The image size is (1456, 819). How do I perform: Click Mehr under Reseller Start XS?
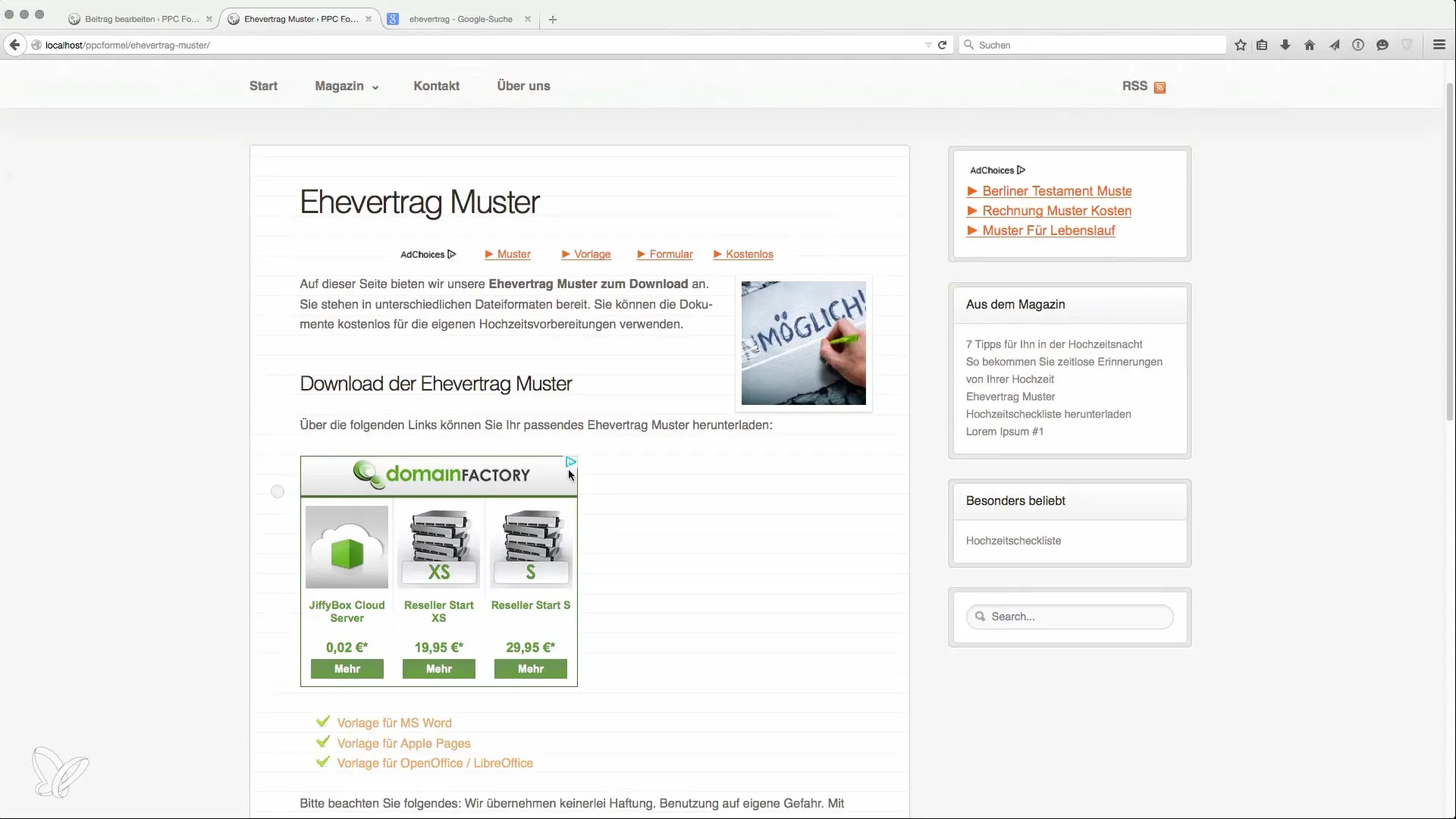click(x=439, y=669)
